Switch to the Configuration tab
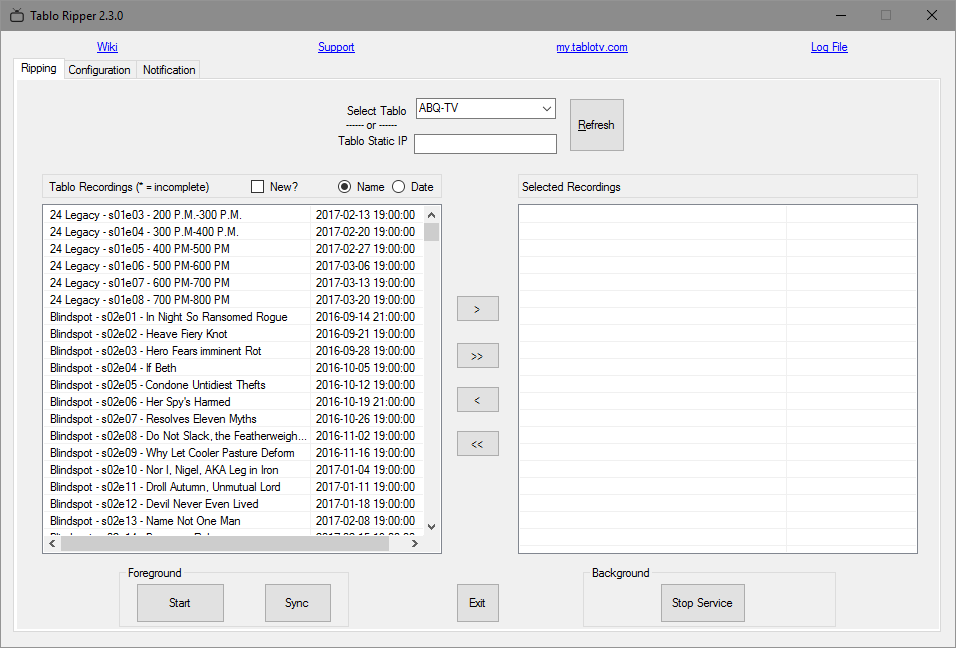956x648 pixels. (99, 70)
